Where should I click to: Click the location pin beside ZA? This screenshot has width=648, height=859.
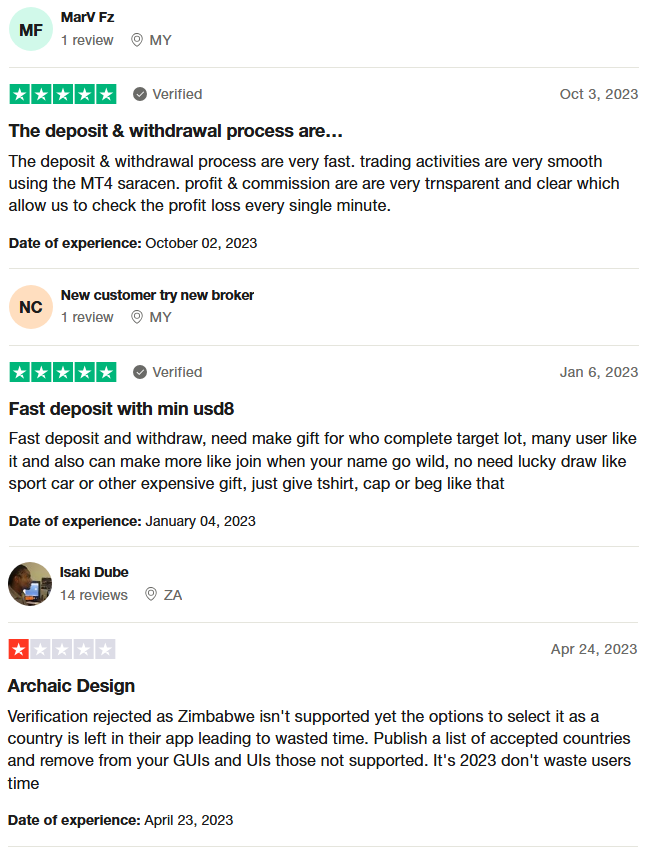151,594
